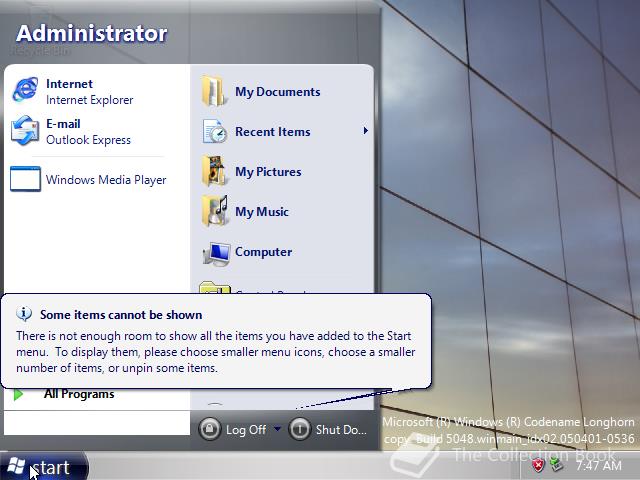This screenshot has width=640, height=480.
Task: Click the My Music note folder icon
Action: (x=215, y=211)
